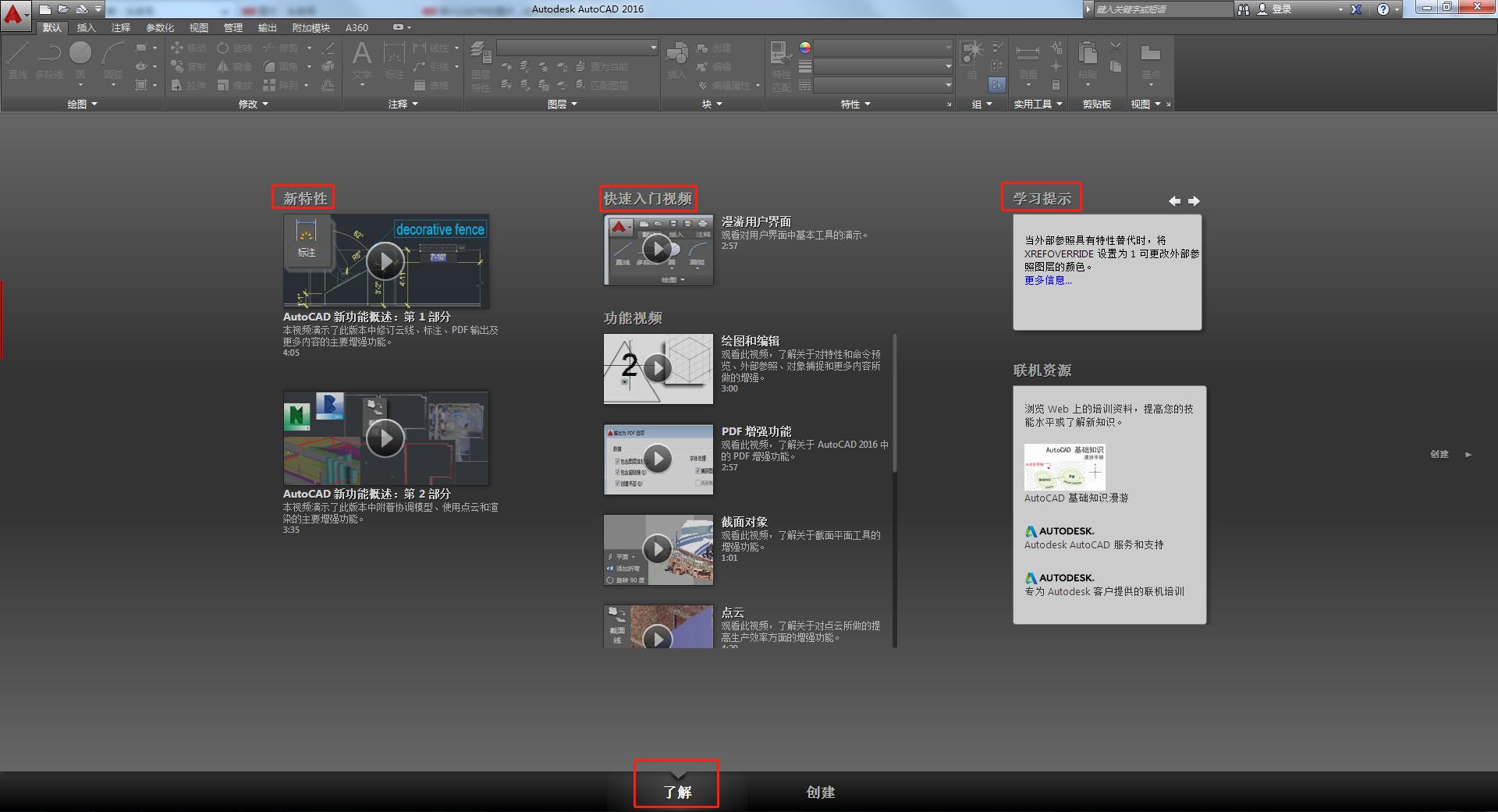Screen dimensions: 1498x812
Task: Open Layer Properties (图层特性) manager
Action: pyautogui.click(x=481, y=66)
